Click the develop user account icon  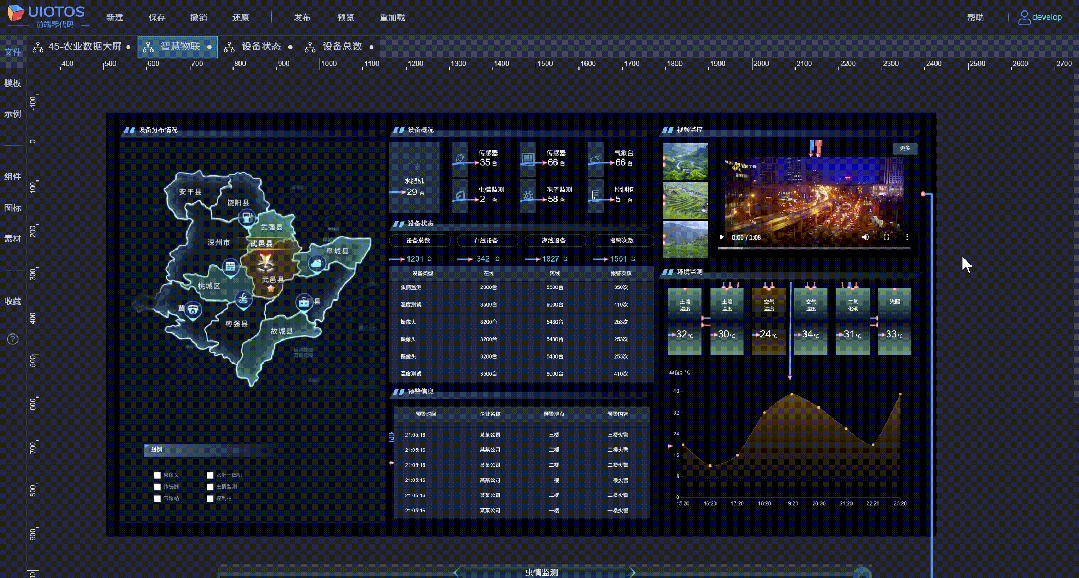(x=1025, y=17)
